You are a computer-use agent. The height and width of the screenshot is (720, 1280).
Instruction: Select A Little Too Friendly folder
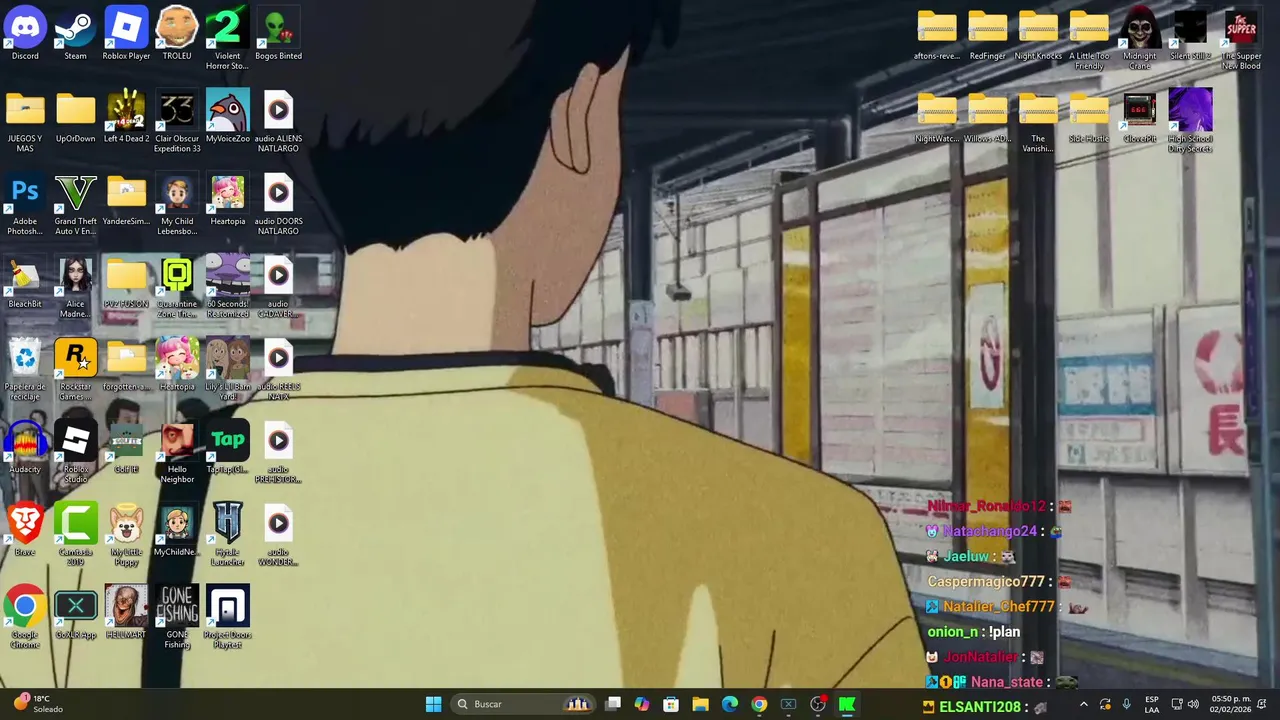point(1089,39)
